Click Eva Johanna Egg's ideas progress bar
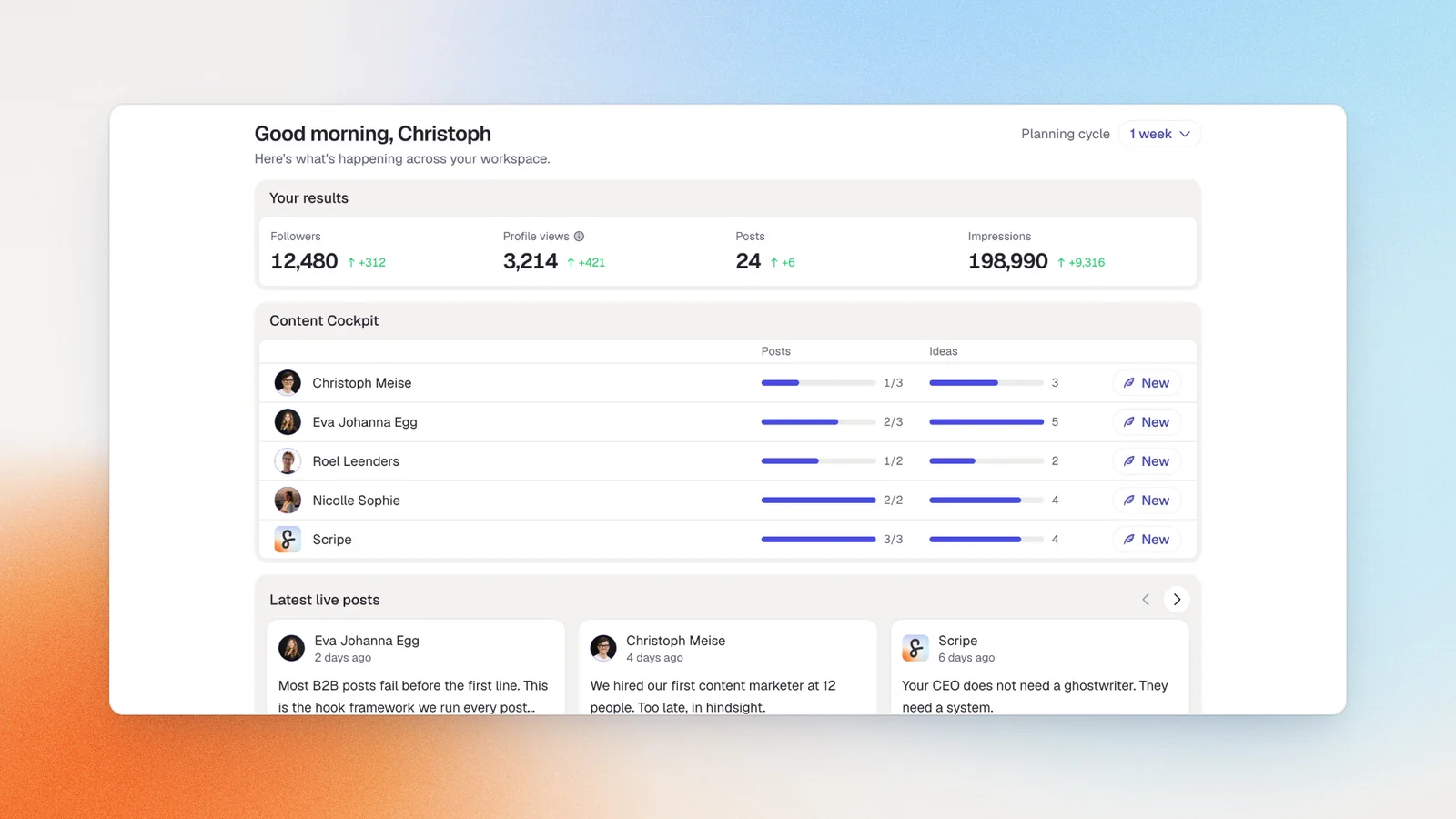The height and width of the screenshot is (819, 1456). click(x=986, y=422)
